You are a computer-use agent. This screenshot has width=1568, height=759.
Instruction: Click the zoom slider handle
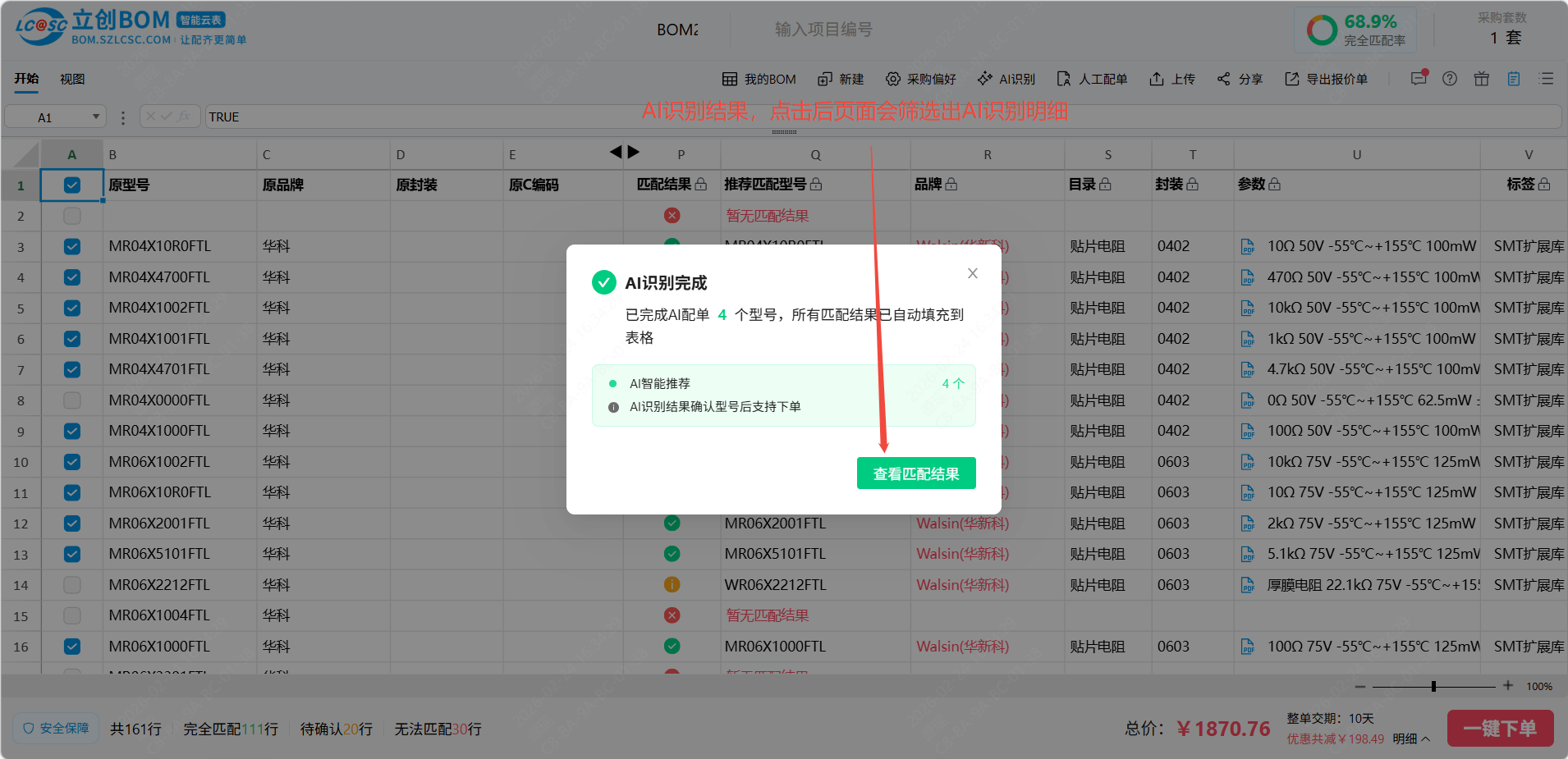click(1433, 686)
